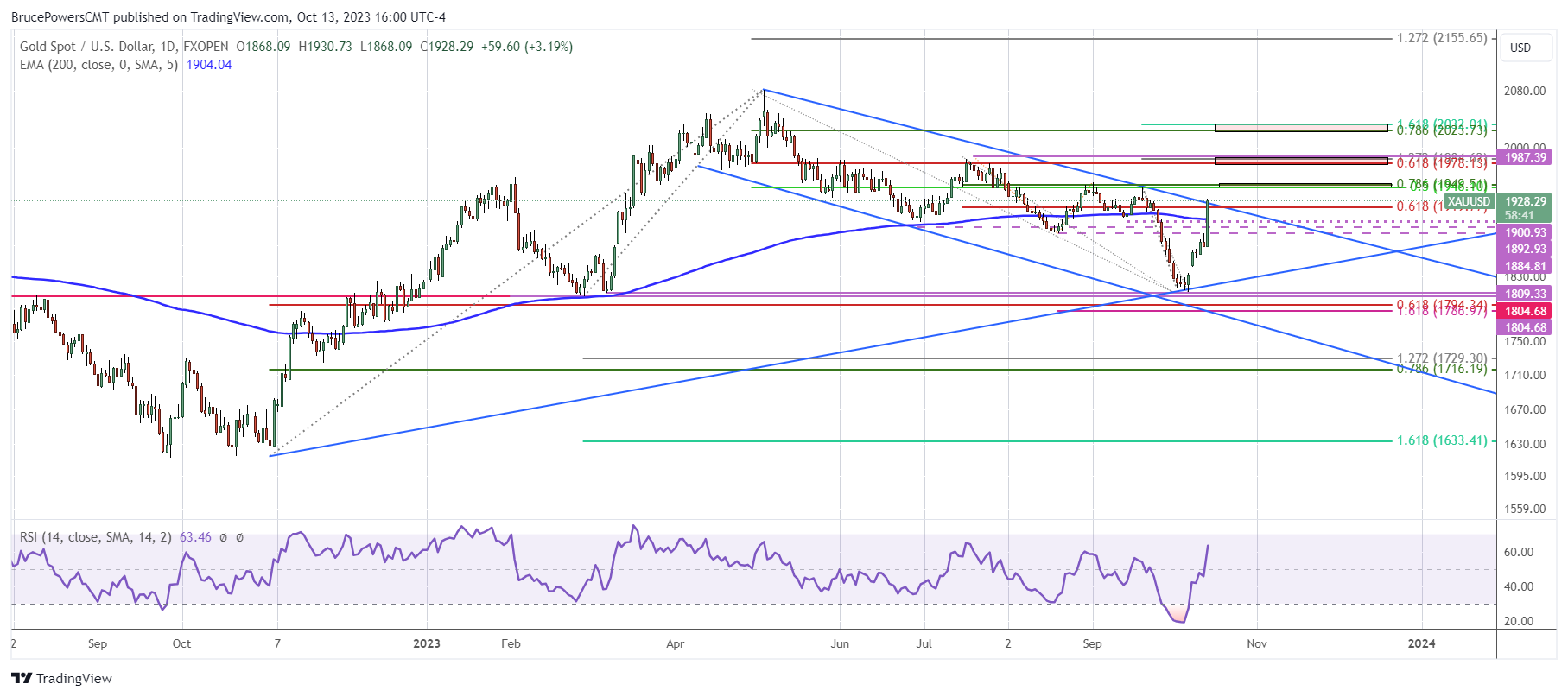Screen dimensions: 1568x697
Task: Select the target rectangle at the 1978.13 level
Action: tap(1301, 161)
